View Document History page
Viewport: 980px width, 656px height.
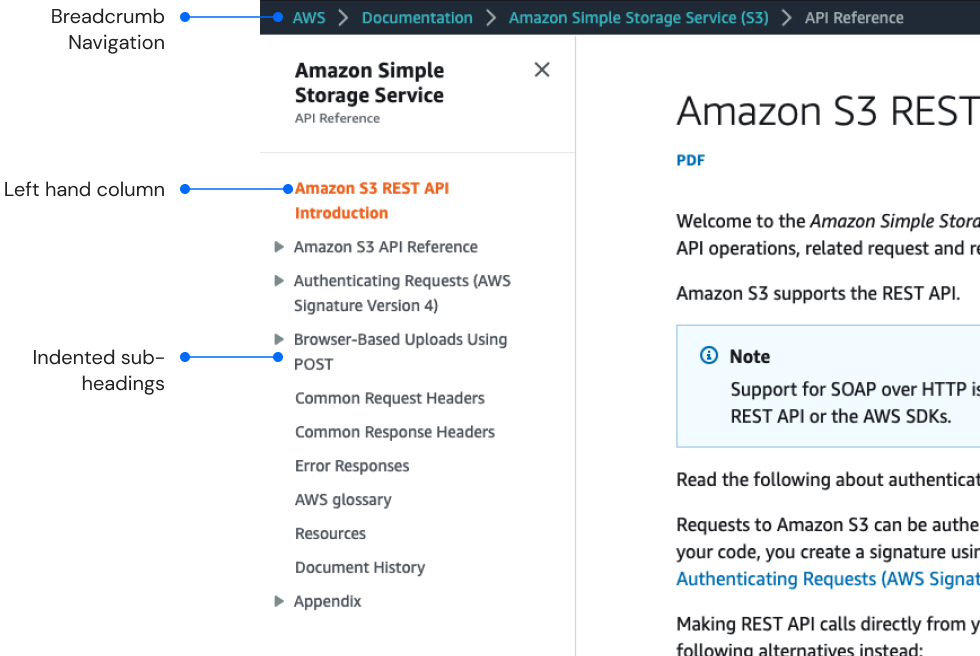point(360,568)
